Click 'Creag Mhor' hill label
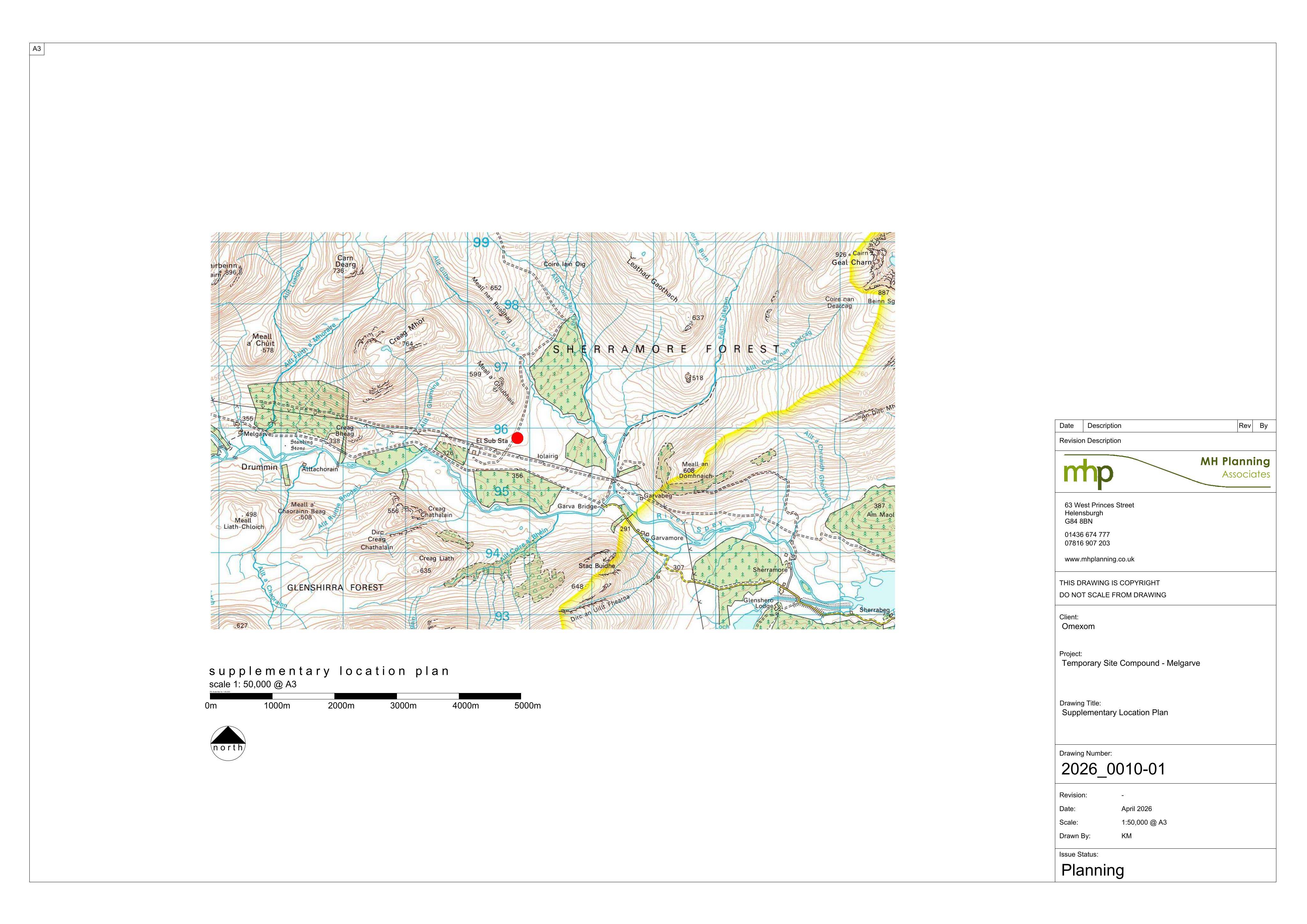The width and height of the screenshot is (1307, 924). [x=407, y=331]
